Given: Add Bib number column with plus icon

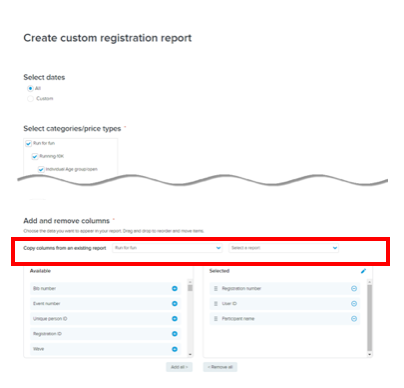Looking at the screenshot, I should (174, 288).
